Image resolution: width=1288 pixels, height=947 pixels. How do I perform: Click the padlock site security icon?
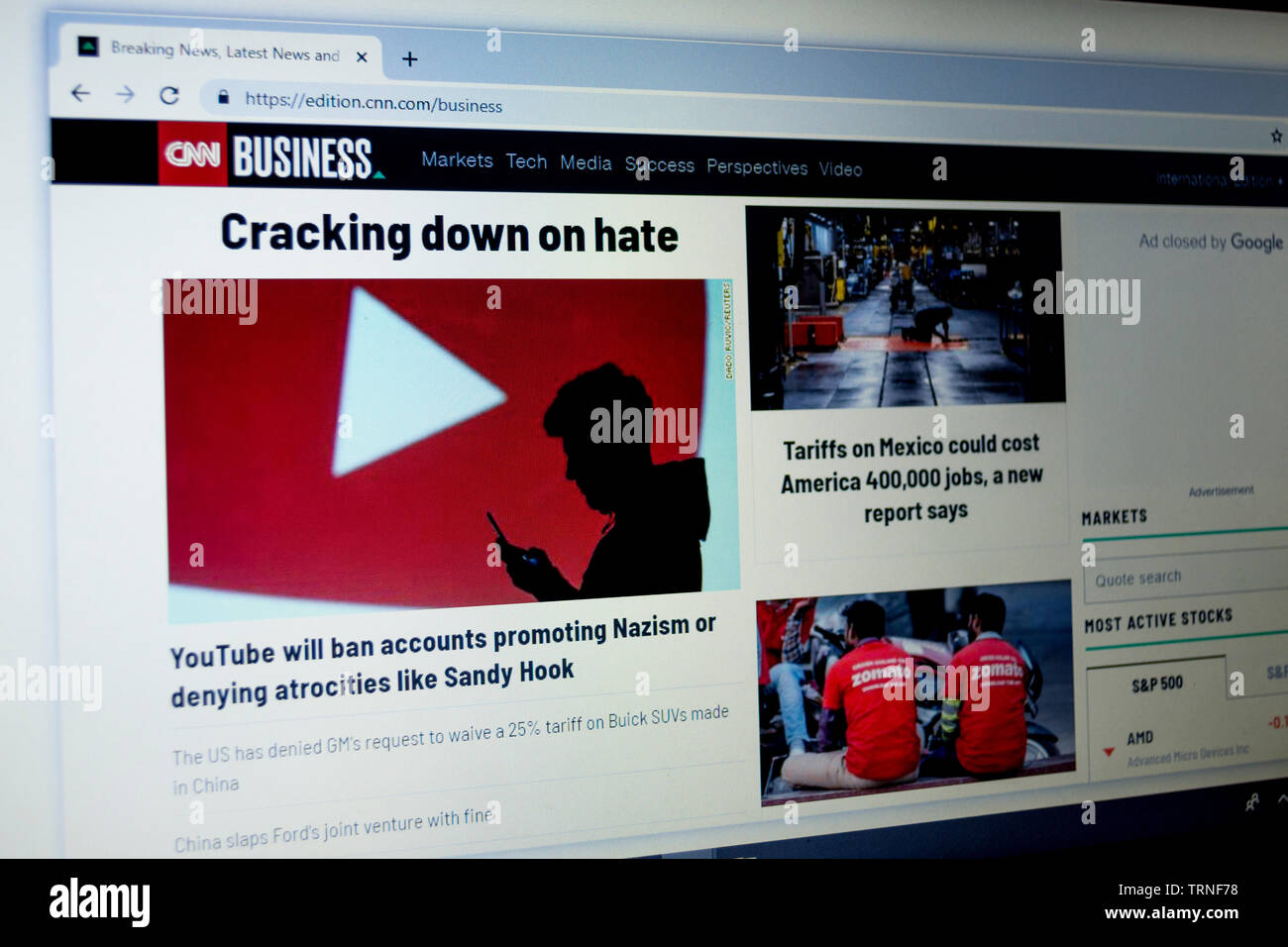[223, 97]
